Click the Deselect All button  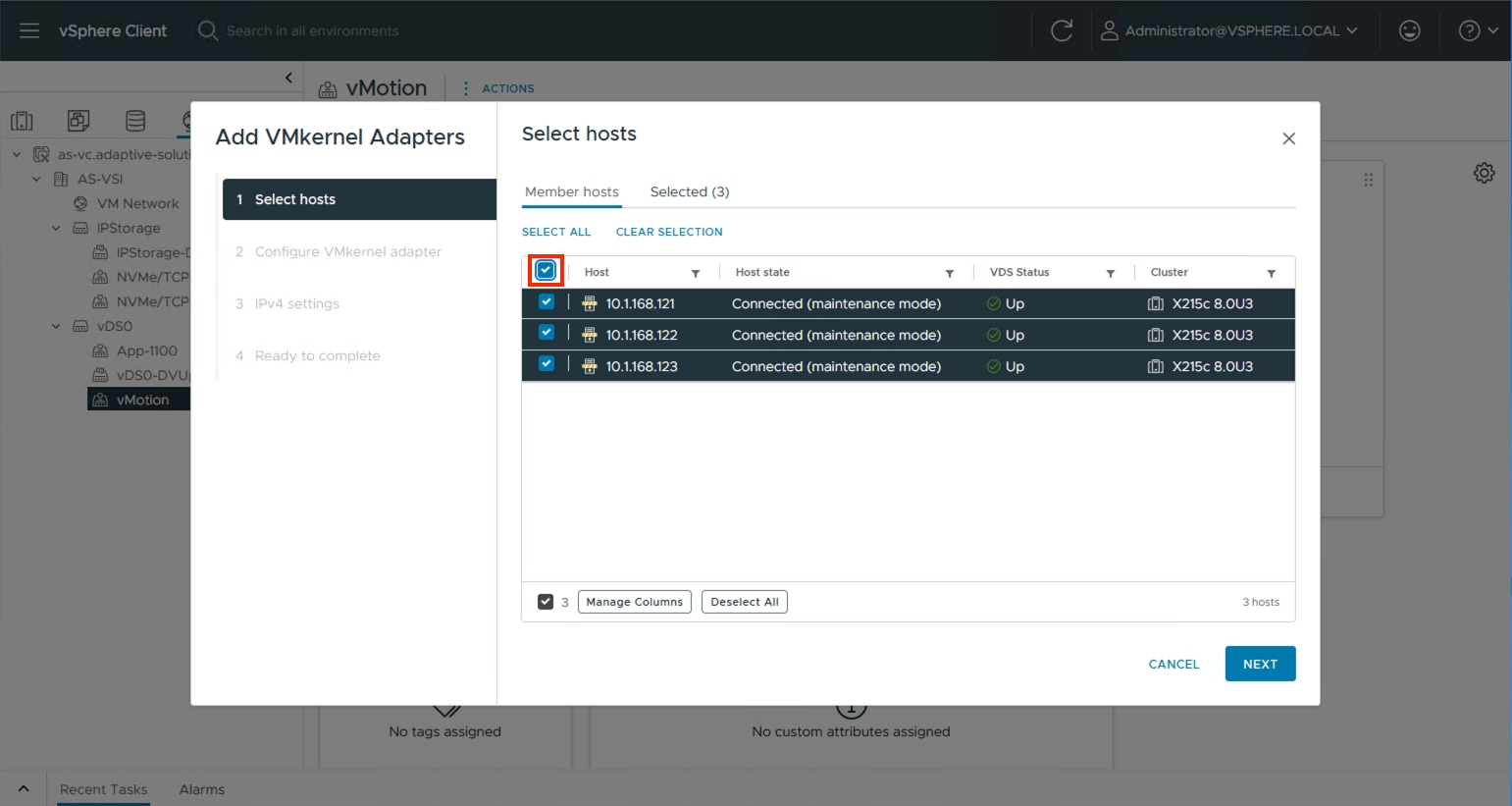[744, 601]
